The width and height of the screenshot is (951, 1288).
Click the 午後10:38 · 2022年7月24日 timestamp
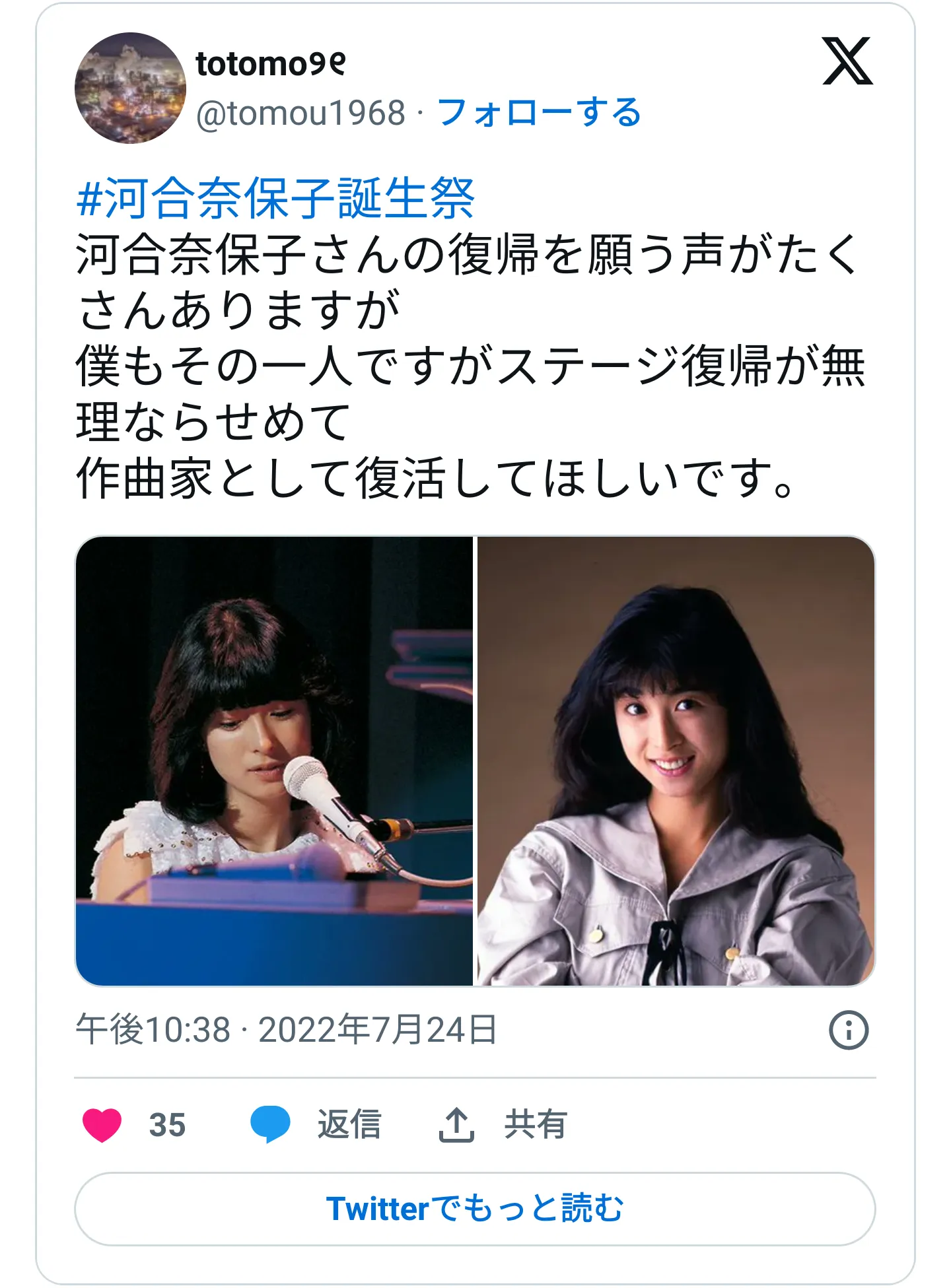287,1029
